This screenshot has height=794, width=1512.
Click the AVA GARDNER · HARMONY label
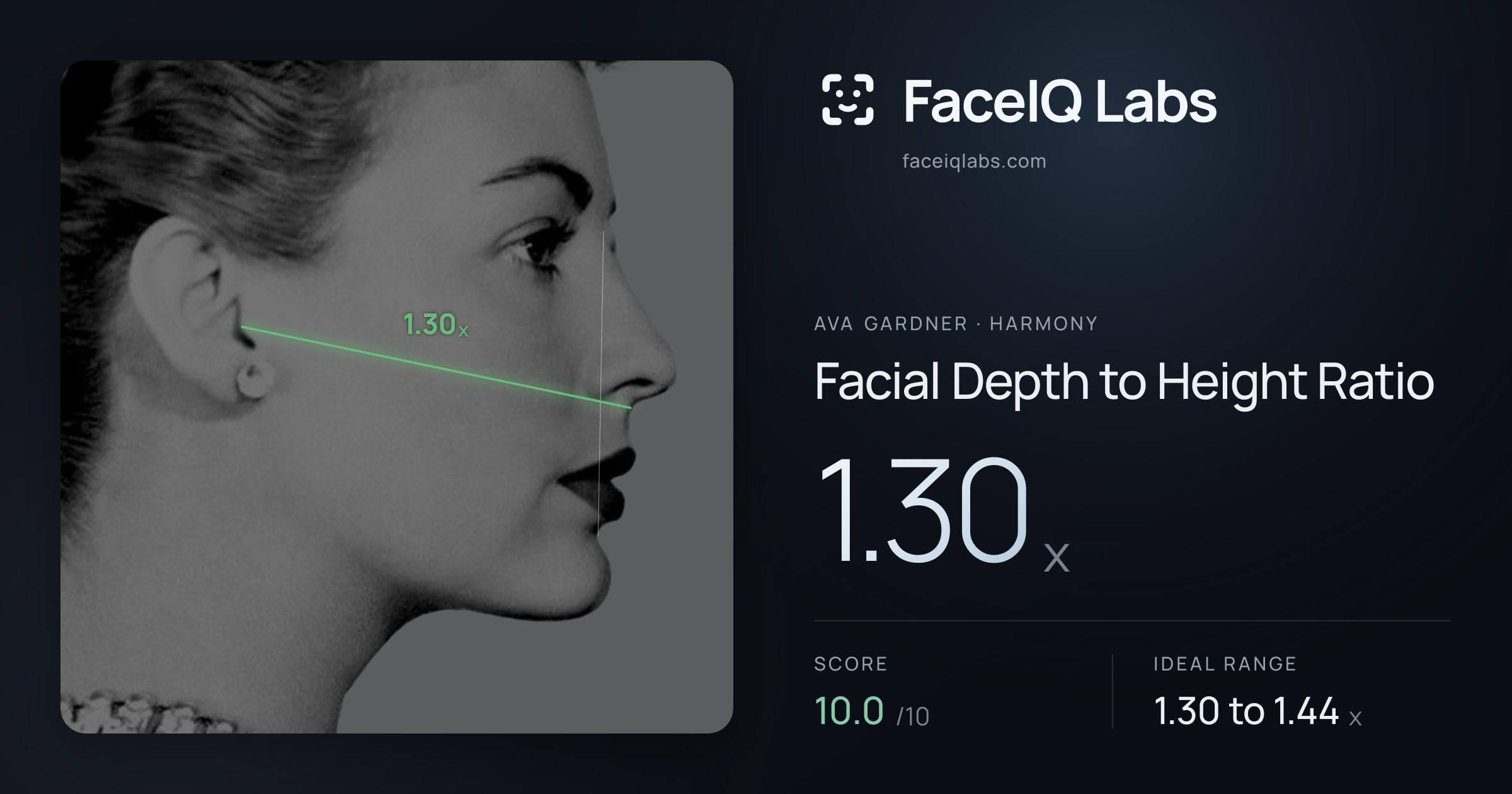point(956,324)
